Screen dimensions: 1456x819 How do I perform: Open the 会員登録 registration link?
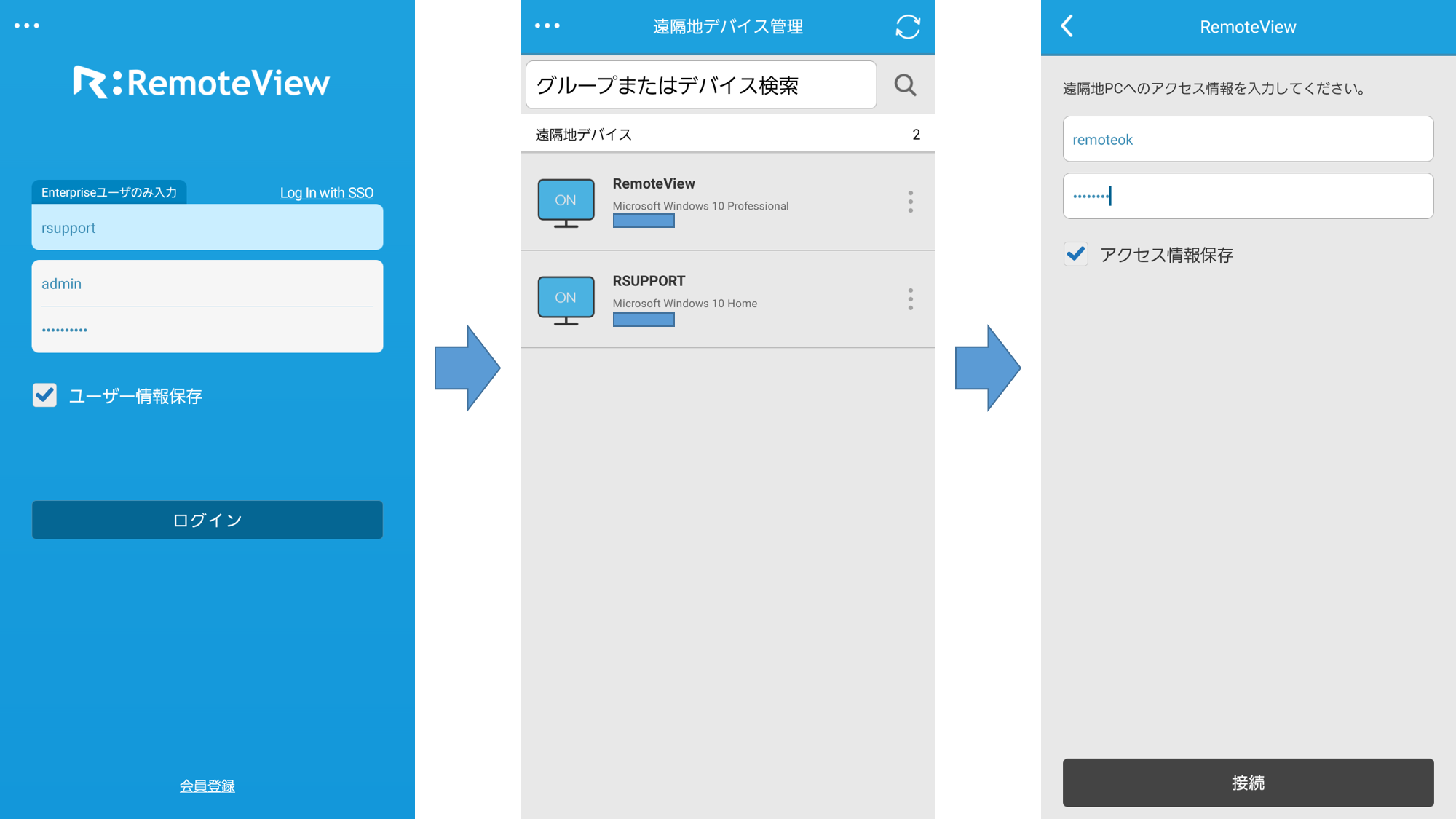tap(207, 786)
